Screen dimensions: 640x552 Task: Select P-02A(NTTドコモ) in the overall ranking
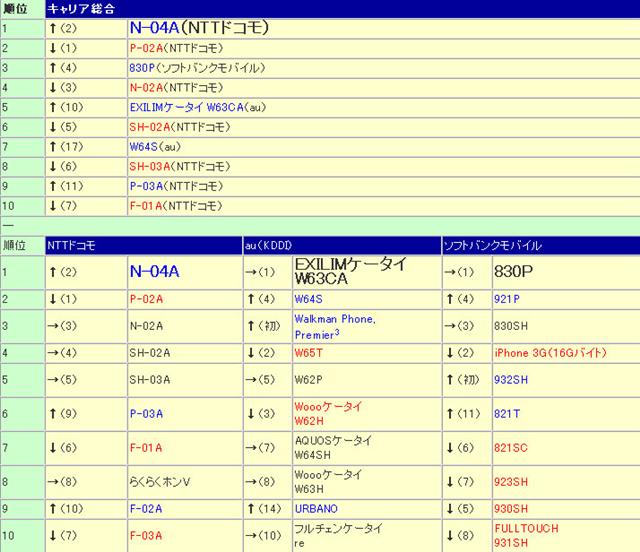[176, 48]
